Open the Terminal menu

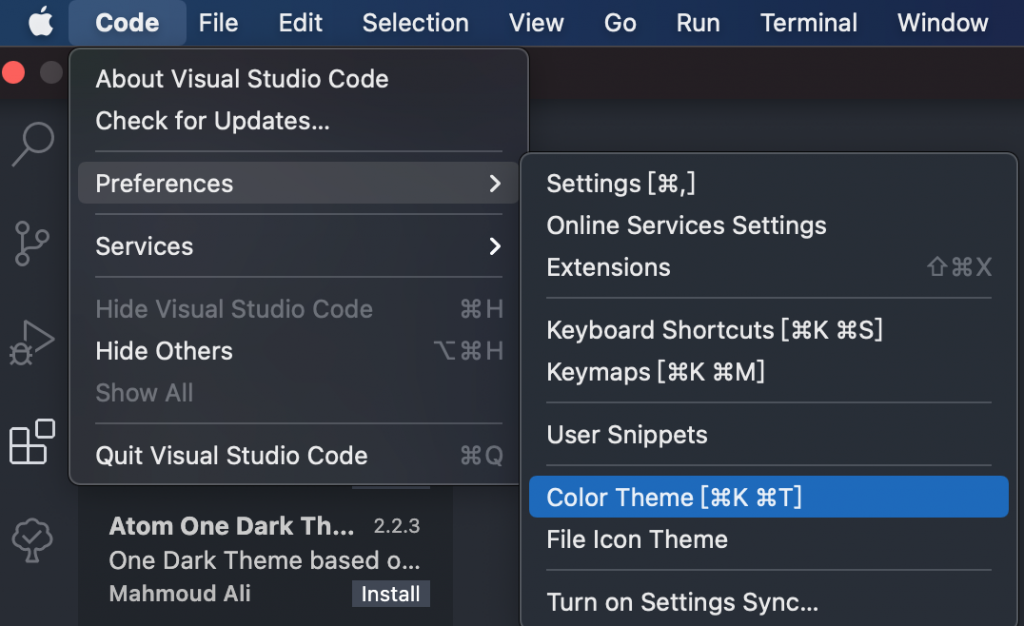click(808, 23)
